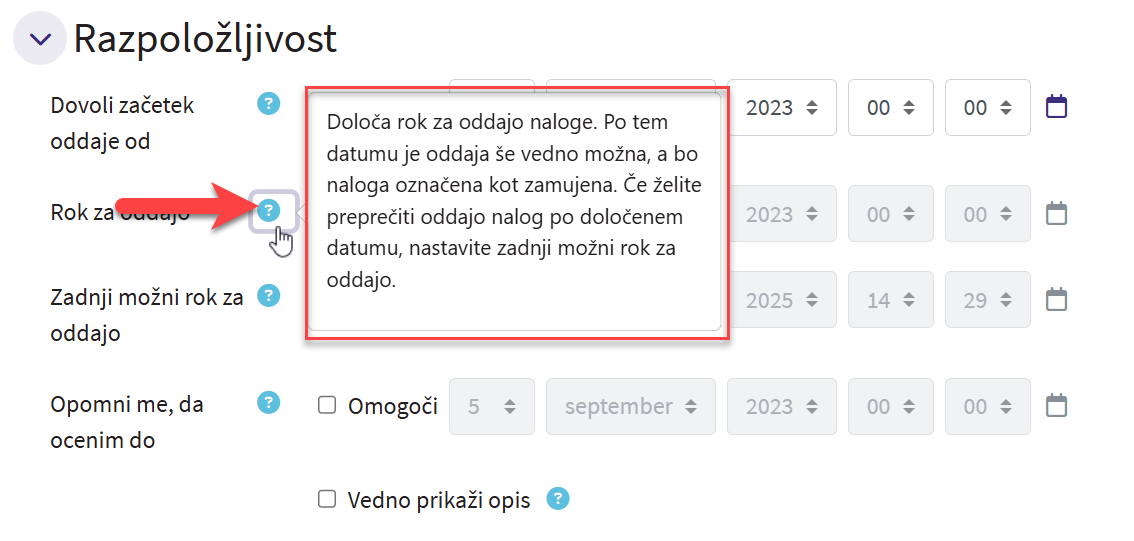This screenshot has width=1134, height=541.
Task: Open calendar picker for Dovoli začetek oddaje od
Action: (1057, 106)
